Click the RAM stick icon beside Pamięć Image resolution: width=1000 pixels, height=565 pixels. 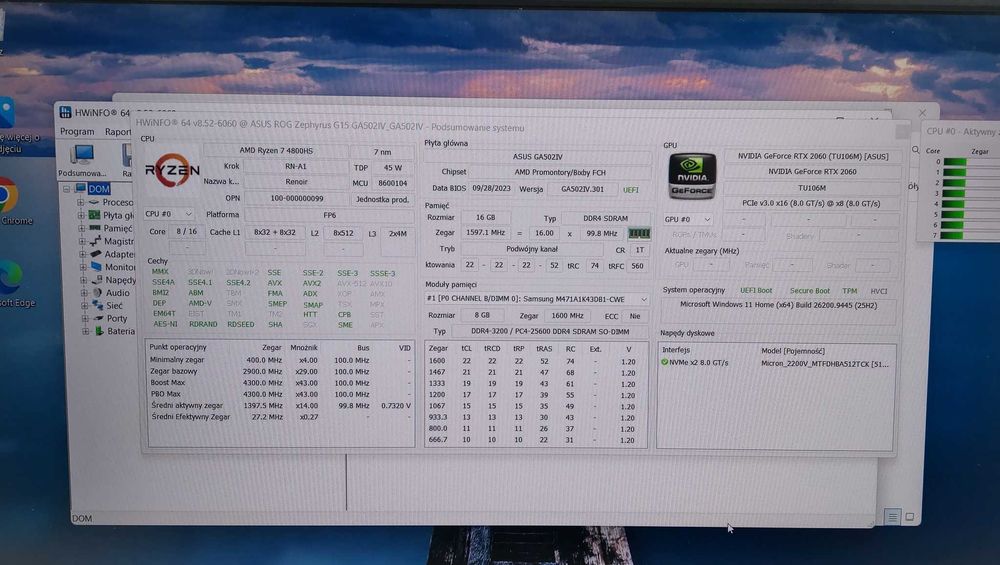[95, 228]
